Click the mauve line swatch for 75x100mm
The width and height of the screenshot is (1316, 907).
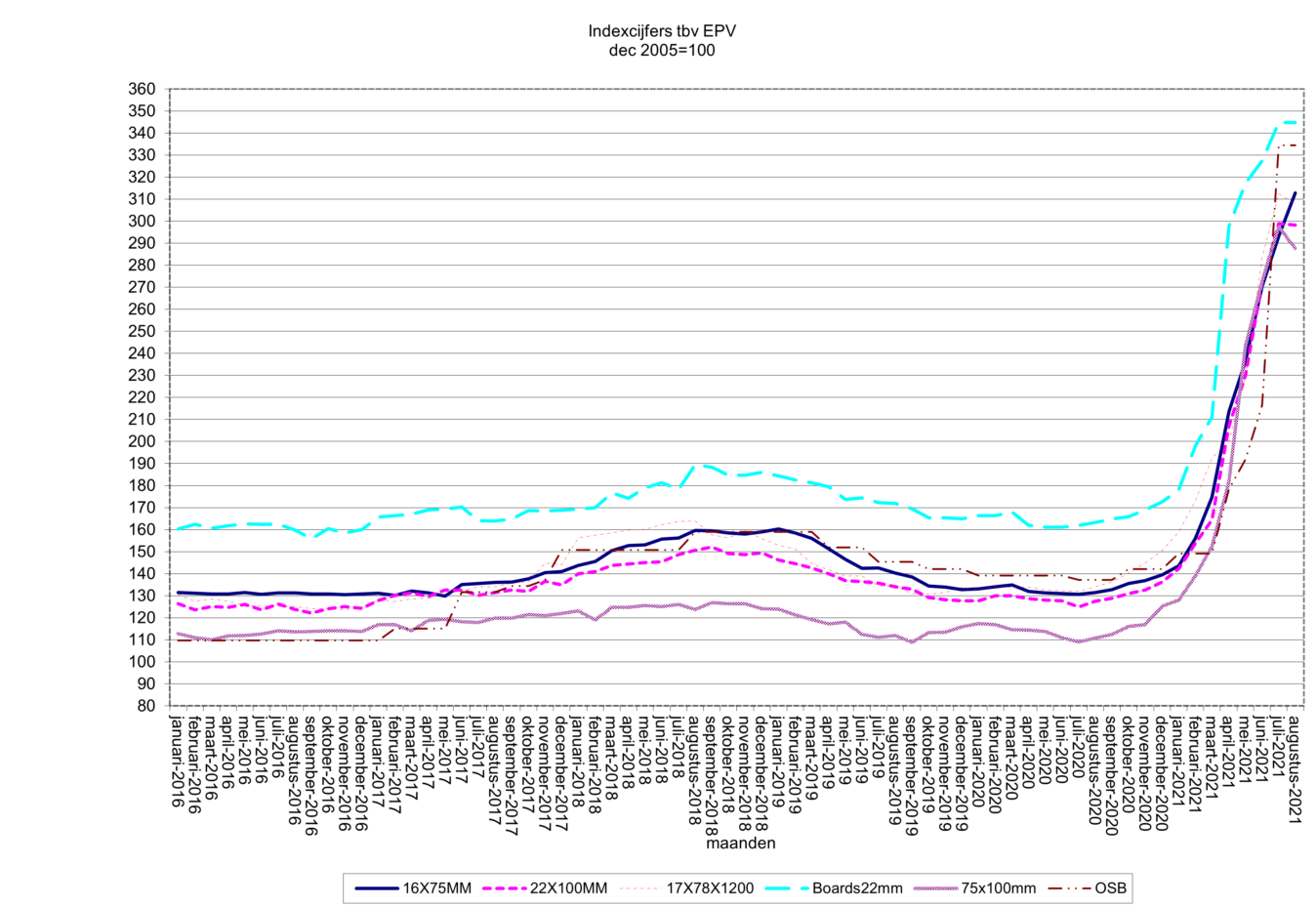(934, 888)
